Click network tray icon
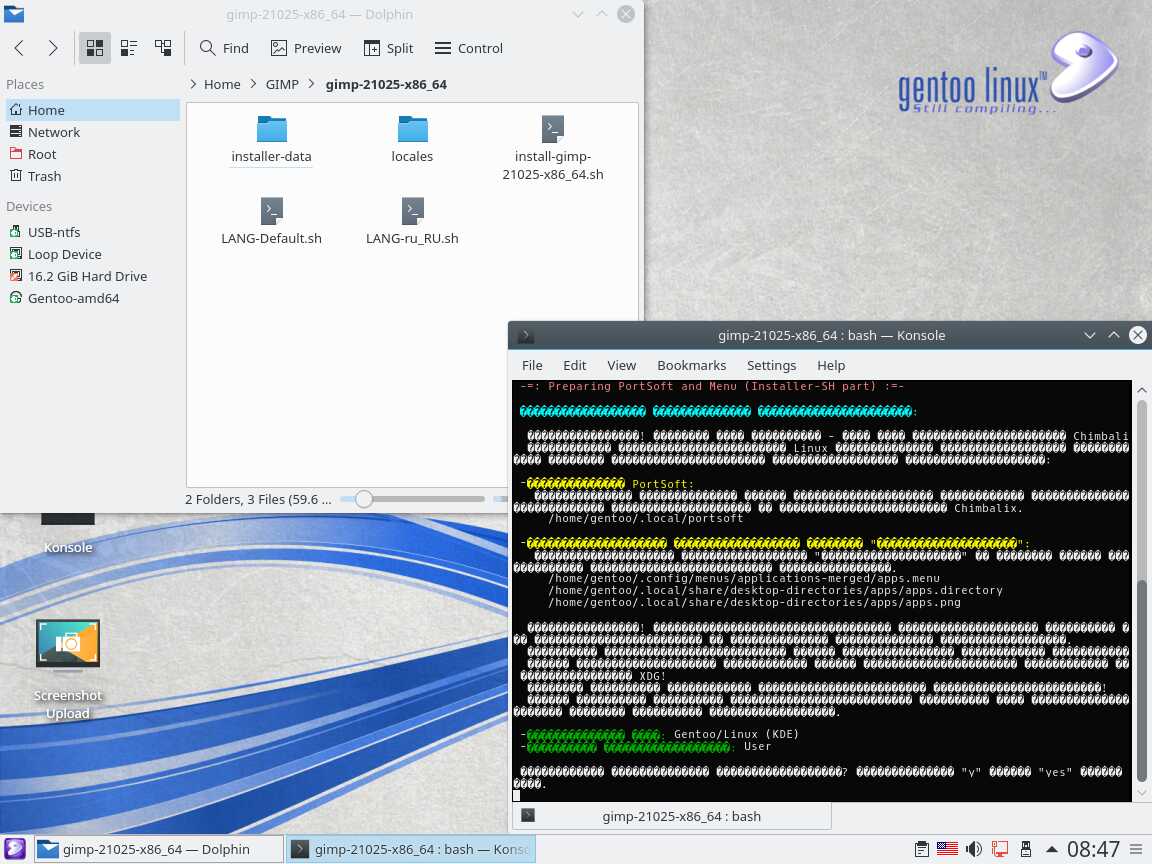This screenshot has width=1152, height=864. 1000,849
